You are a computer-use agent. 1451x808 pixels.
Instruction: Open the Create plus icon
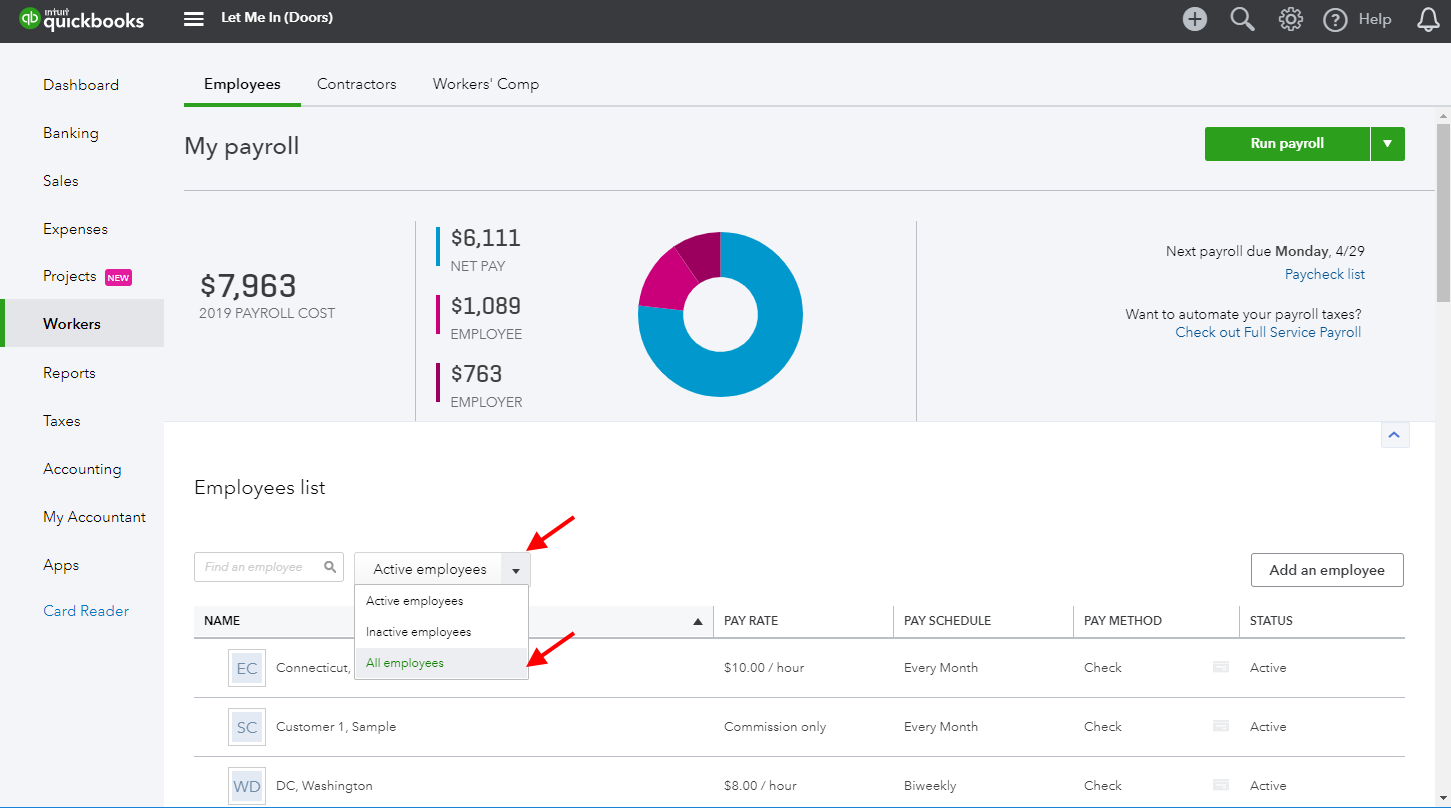click(1195, 19)
